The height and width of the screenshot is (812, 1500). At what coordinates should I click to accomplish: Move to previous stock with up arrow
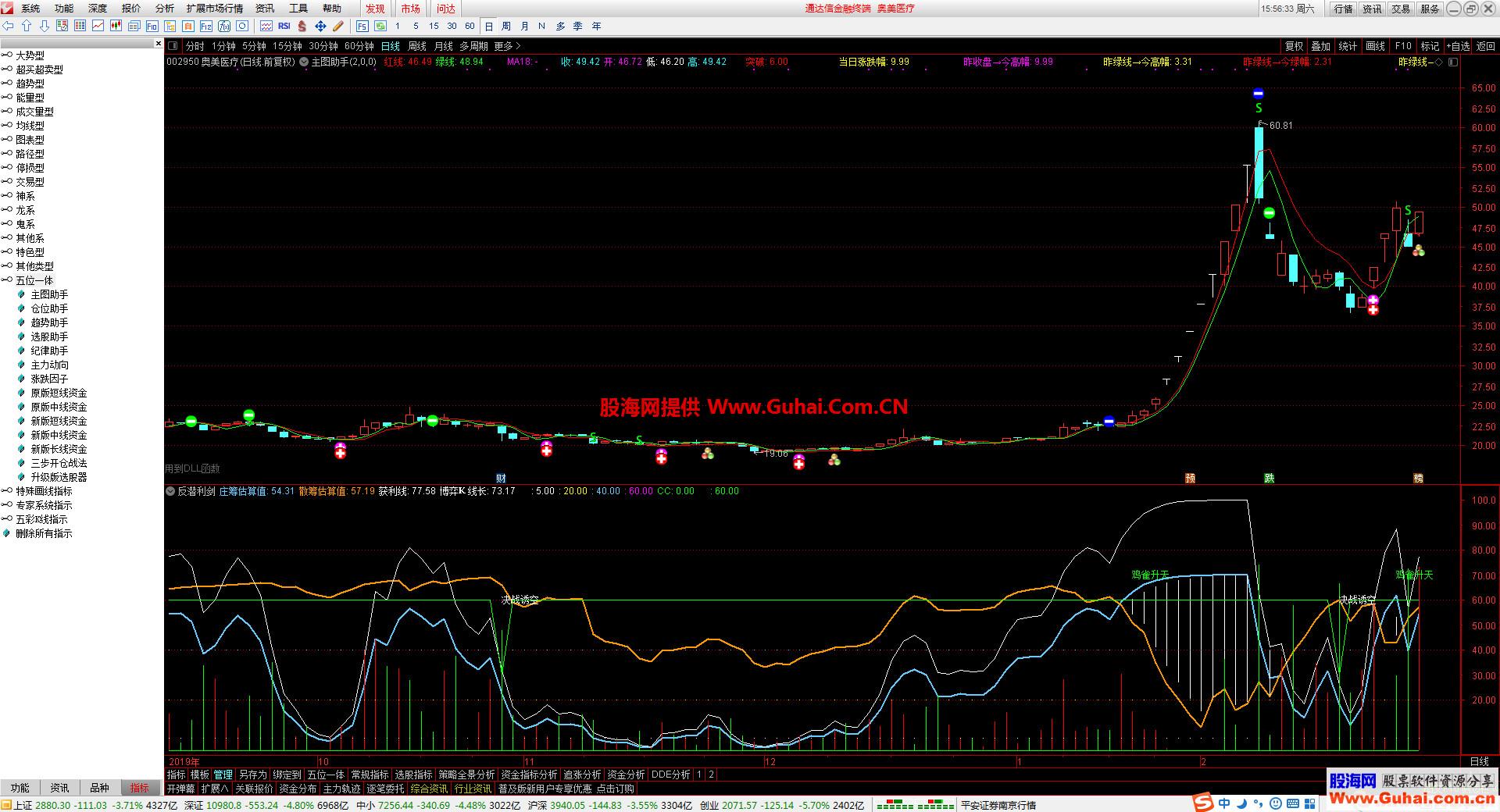(x=27, y=26)
